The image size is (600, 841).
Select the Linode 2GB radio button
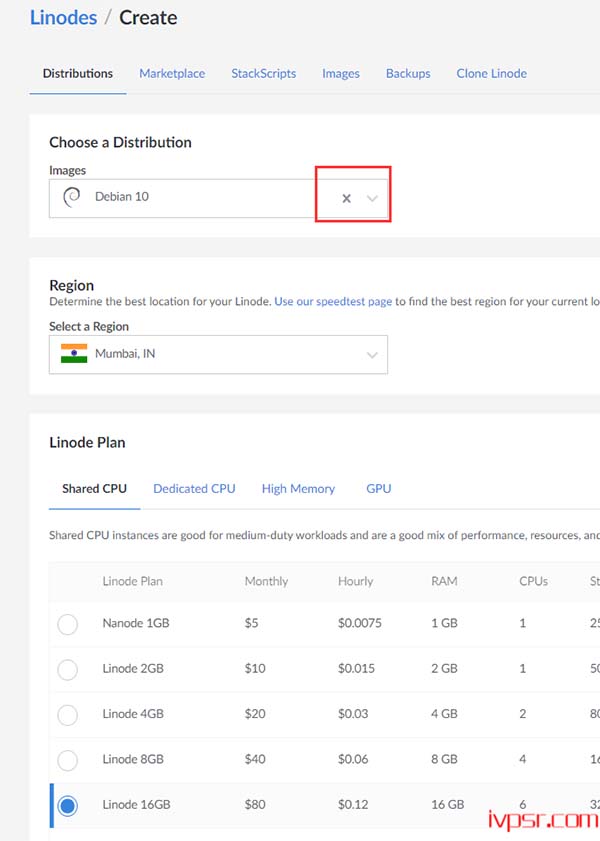(68, 669)
